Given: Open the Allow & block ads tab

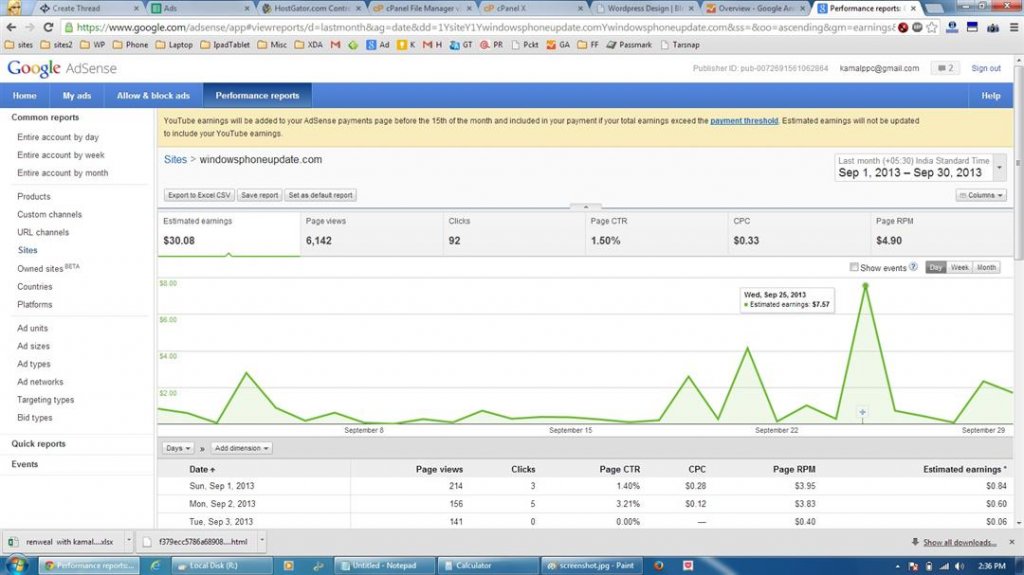Looking at the screenshot, I should pyautogui.click(x=153, y=96).
